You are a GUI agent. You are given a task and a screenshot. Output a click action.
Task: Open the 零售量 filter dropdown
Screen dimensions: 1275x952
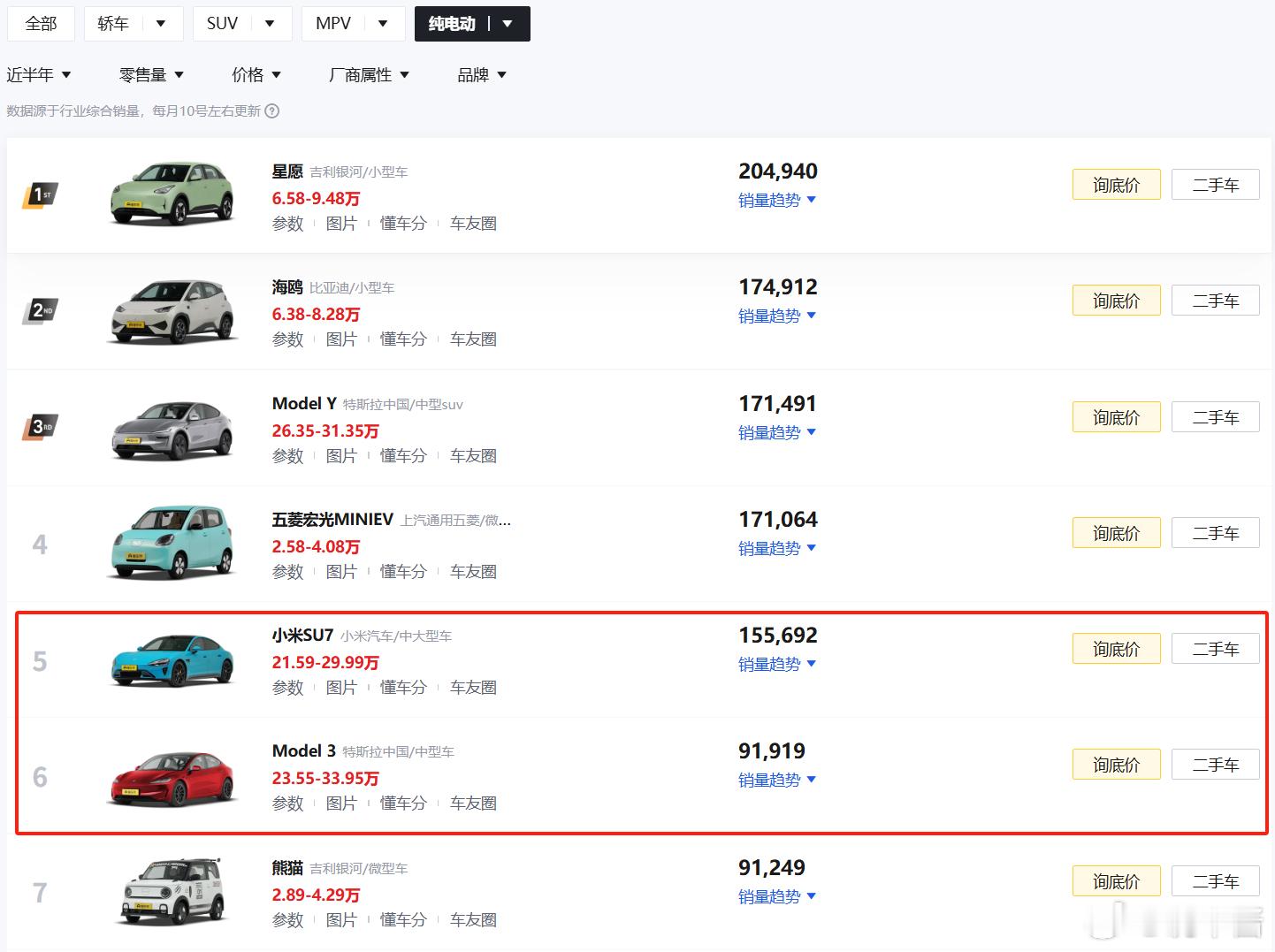click(151, 75)
